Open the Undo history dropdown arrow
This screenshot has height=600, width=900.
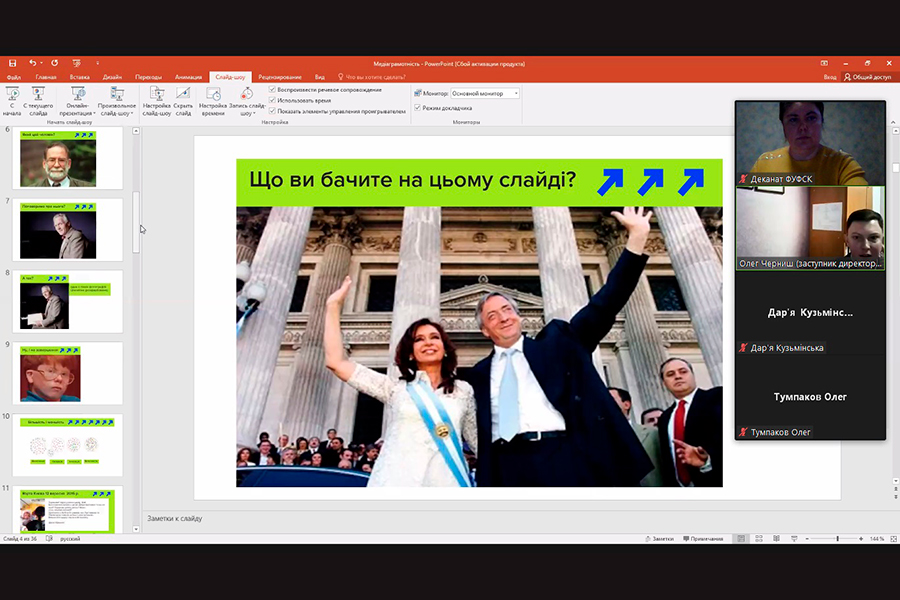(x=41, y=63)
